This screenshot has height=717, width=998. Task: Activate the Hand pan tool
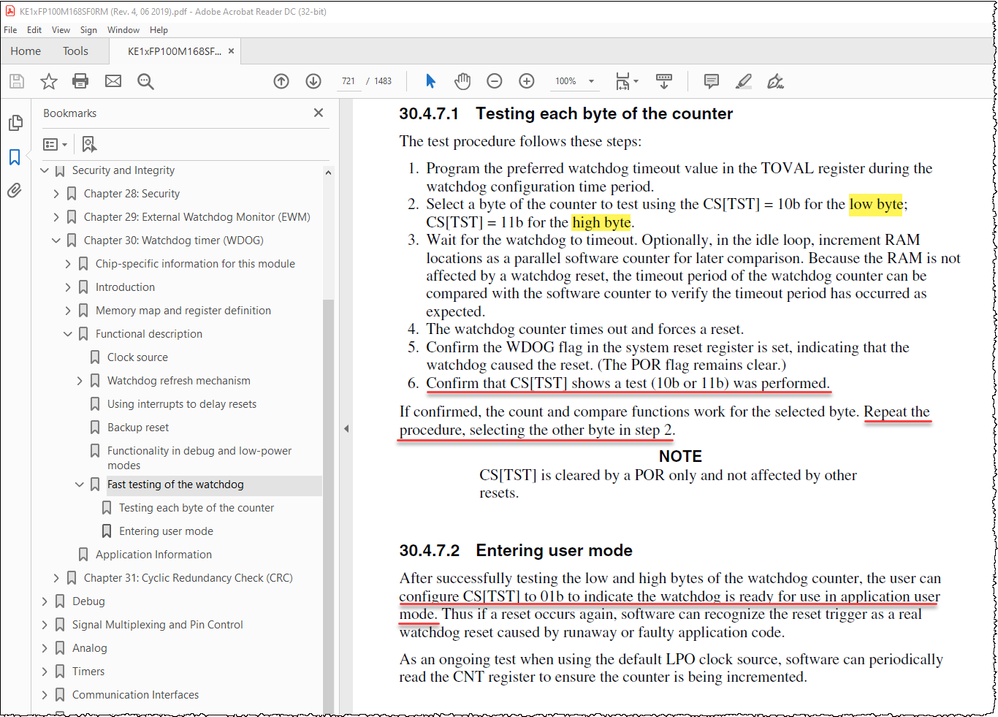click(463, 81)
